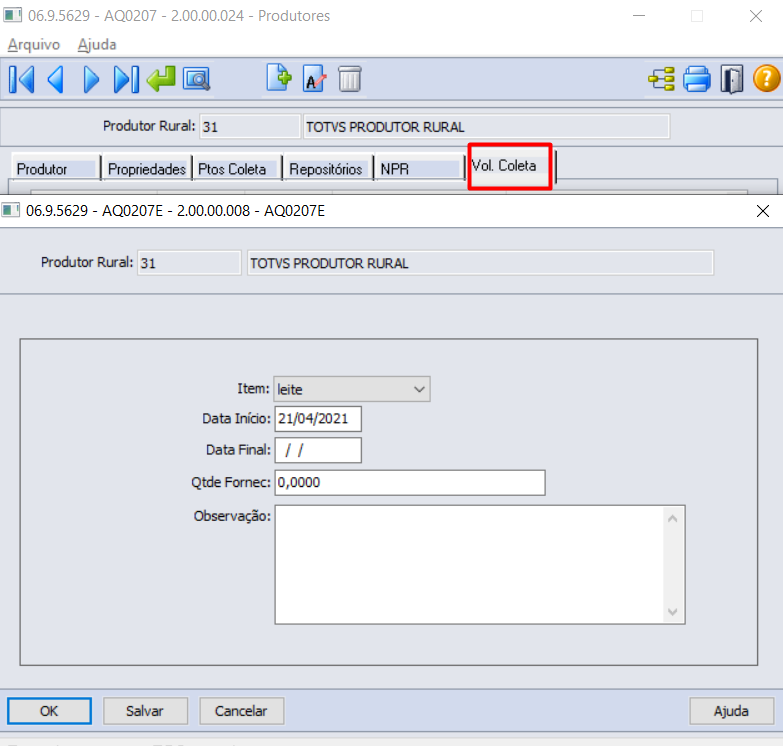Switch to the Ptos Coleta tab
The height and width of the screenshot is (746, 783).
[x=237, y=169]
